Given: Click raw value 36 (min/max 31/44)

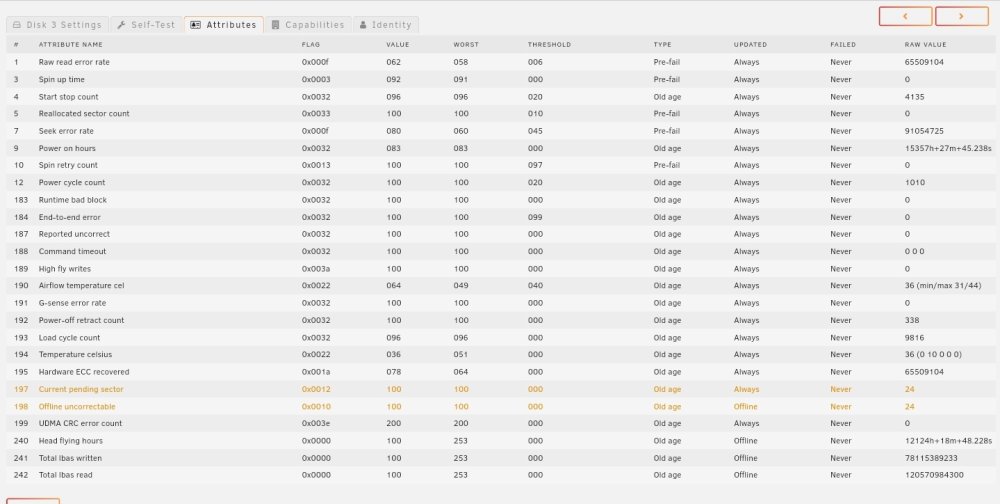Looking at the screenshot, I should pos(943,285).
